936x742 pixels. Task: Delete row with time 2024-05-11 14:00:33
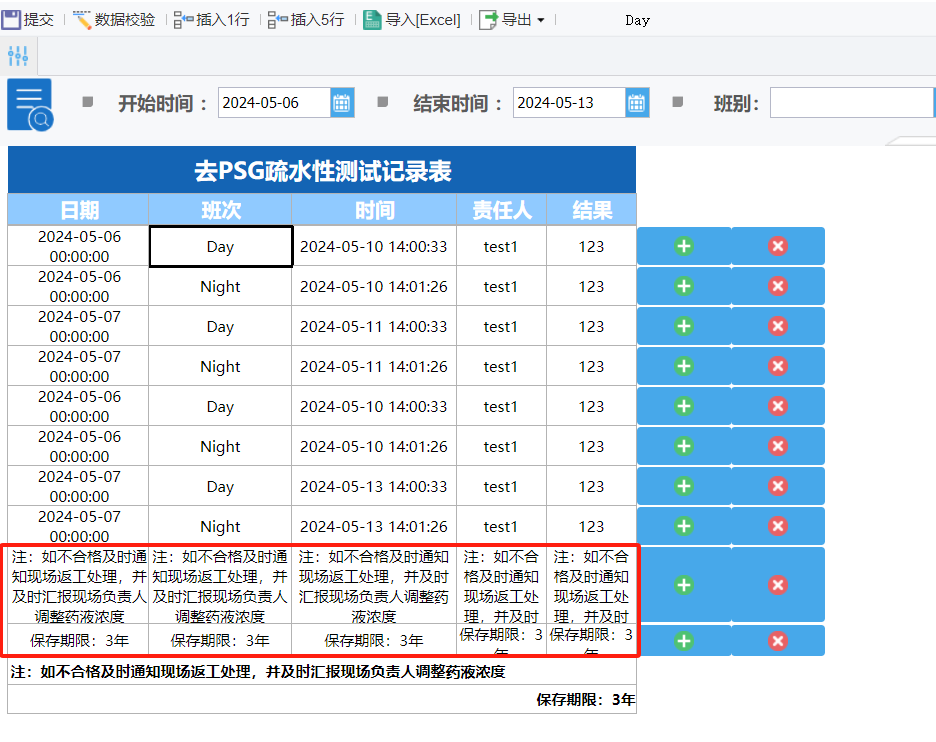[x=778, y=326]
